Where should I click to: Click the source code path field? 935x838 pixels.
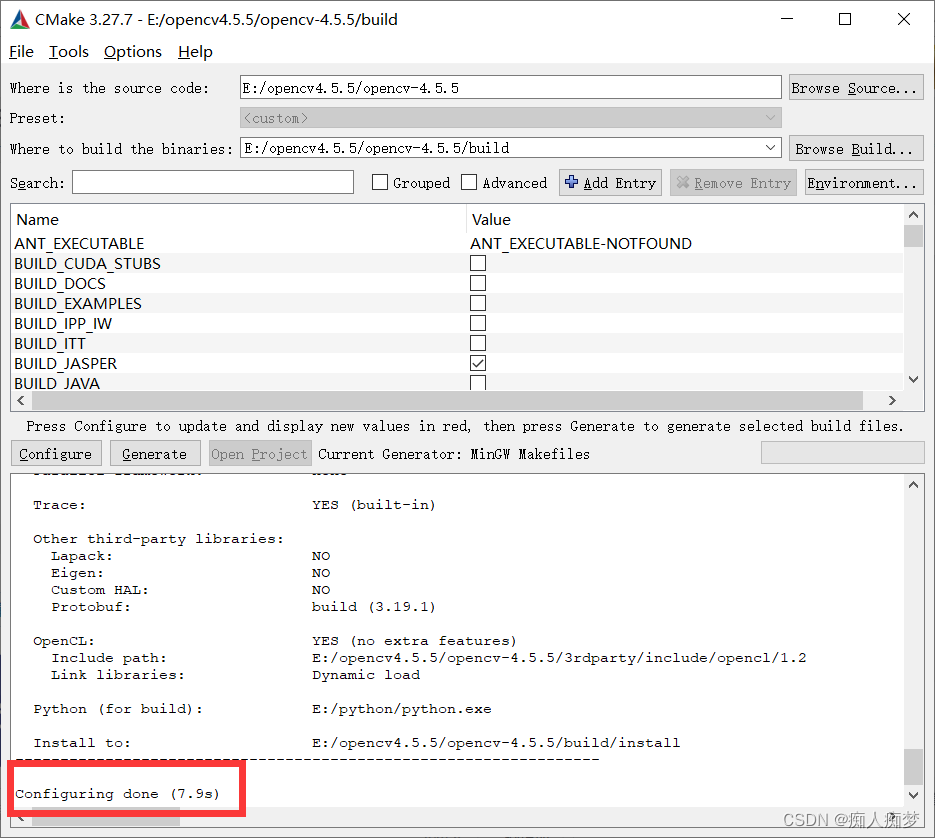pos(510,88)
